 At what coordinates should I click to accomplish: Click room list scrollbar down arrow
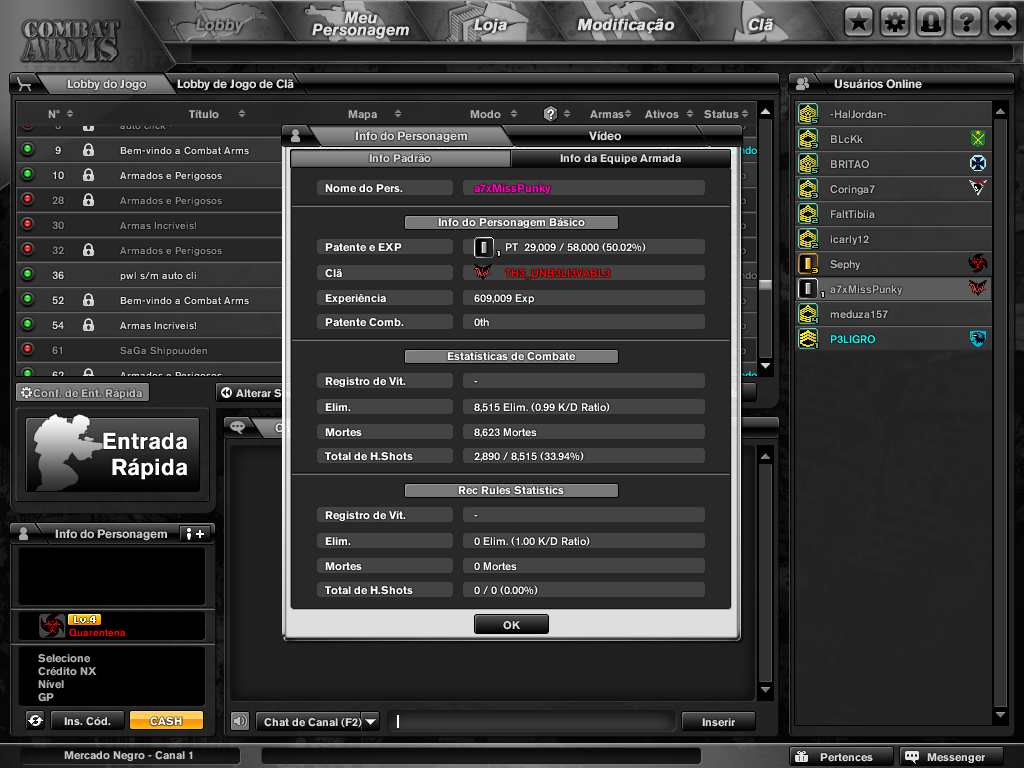point(765,366)
